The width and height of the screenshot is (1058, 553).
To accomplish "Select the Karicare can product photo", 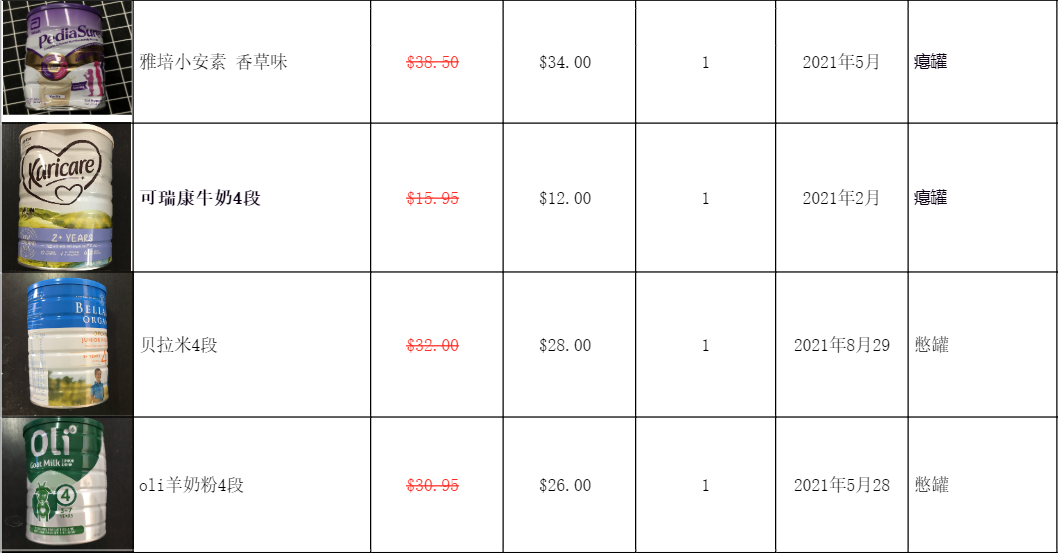I will tap(68, 198).
